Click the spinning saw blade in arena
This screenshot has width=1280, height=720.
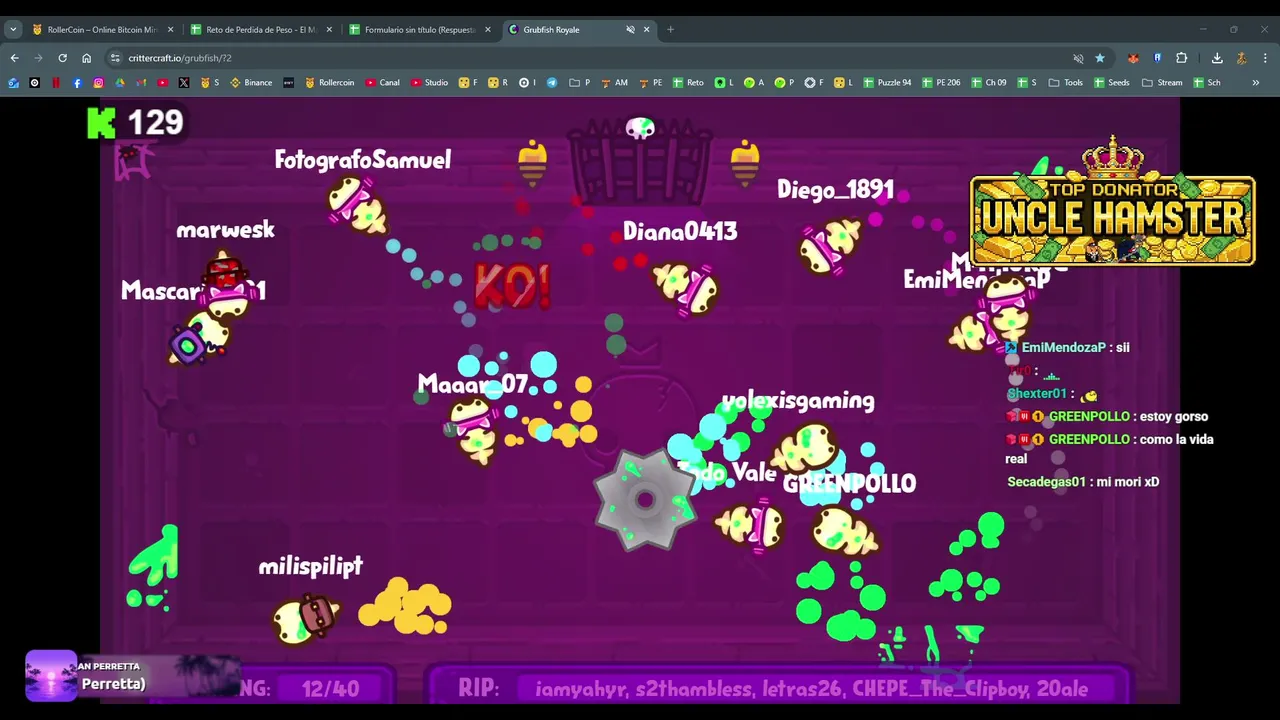coord(644,500)
